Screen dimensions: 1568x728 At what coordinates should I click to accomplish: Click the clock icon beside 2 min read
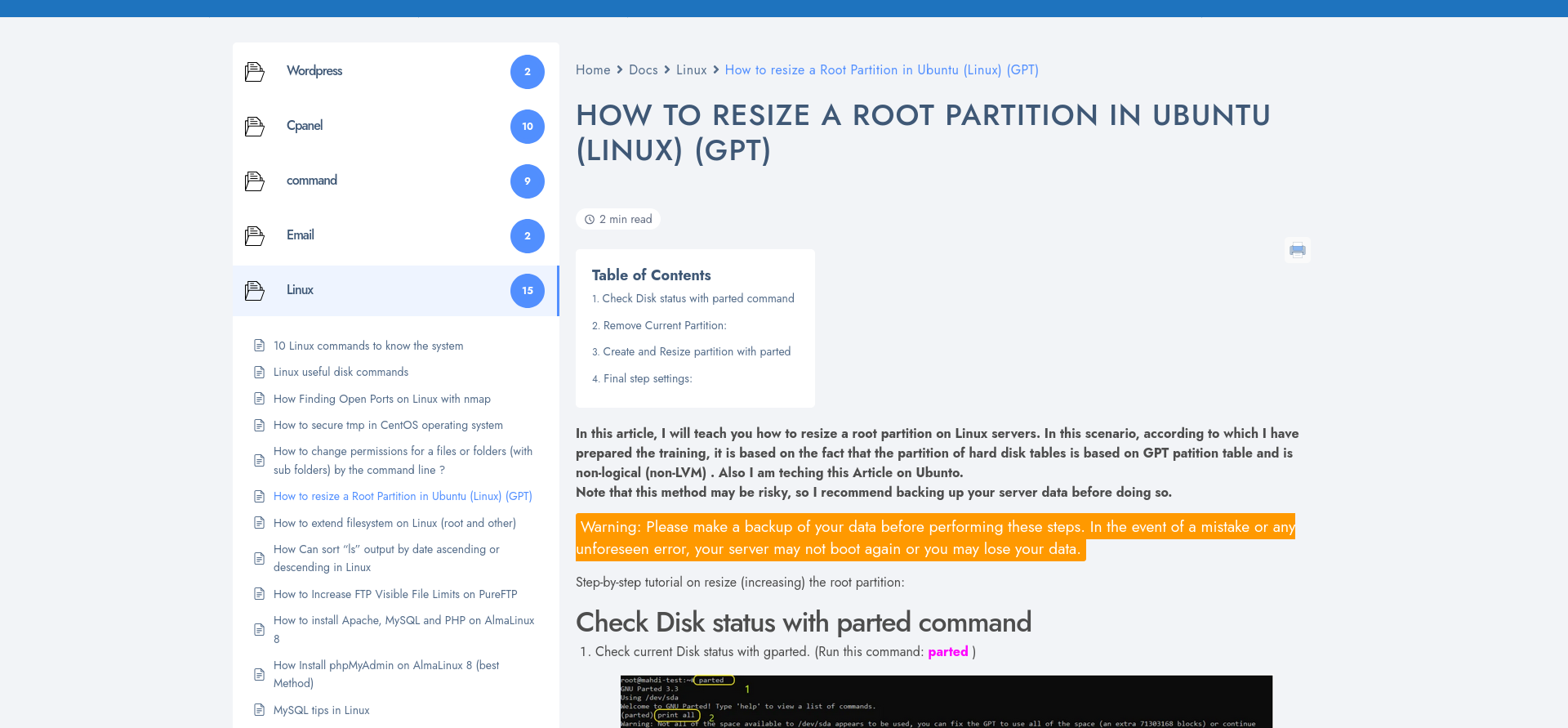(590, 220)
